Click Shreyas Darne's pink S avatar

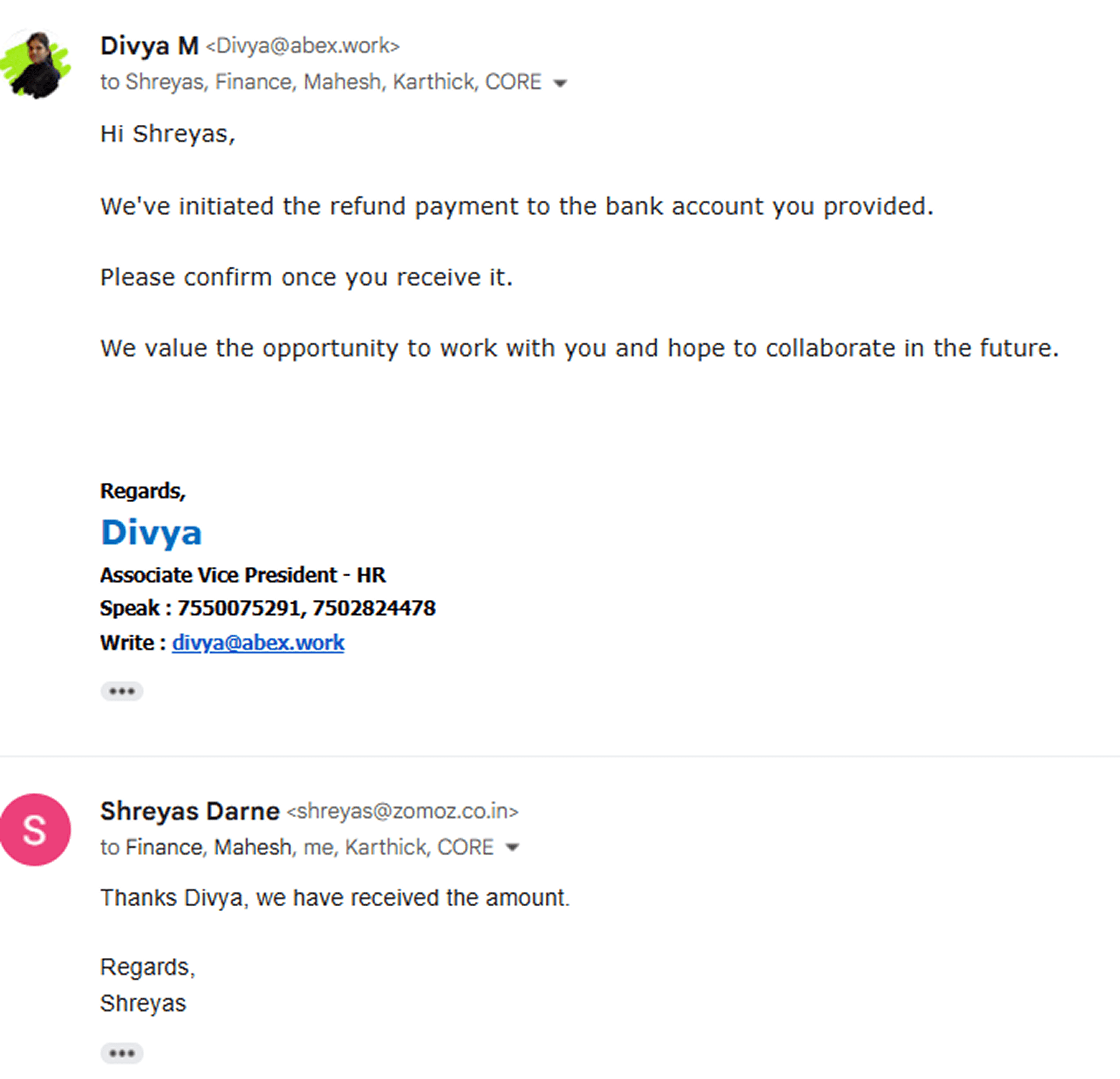[x=35, y=829]
